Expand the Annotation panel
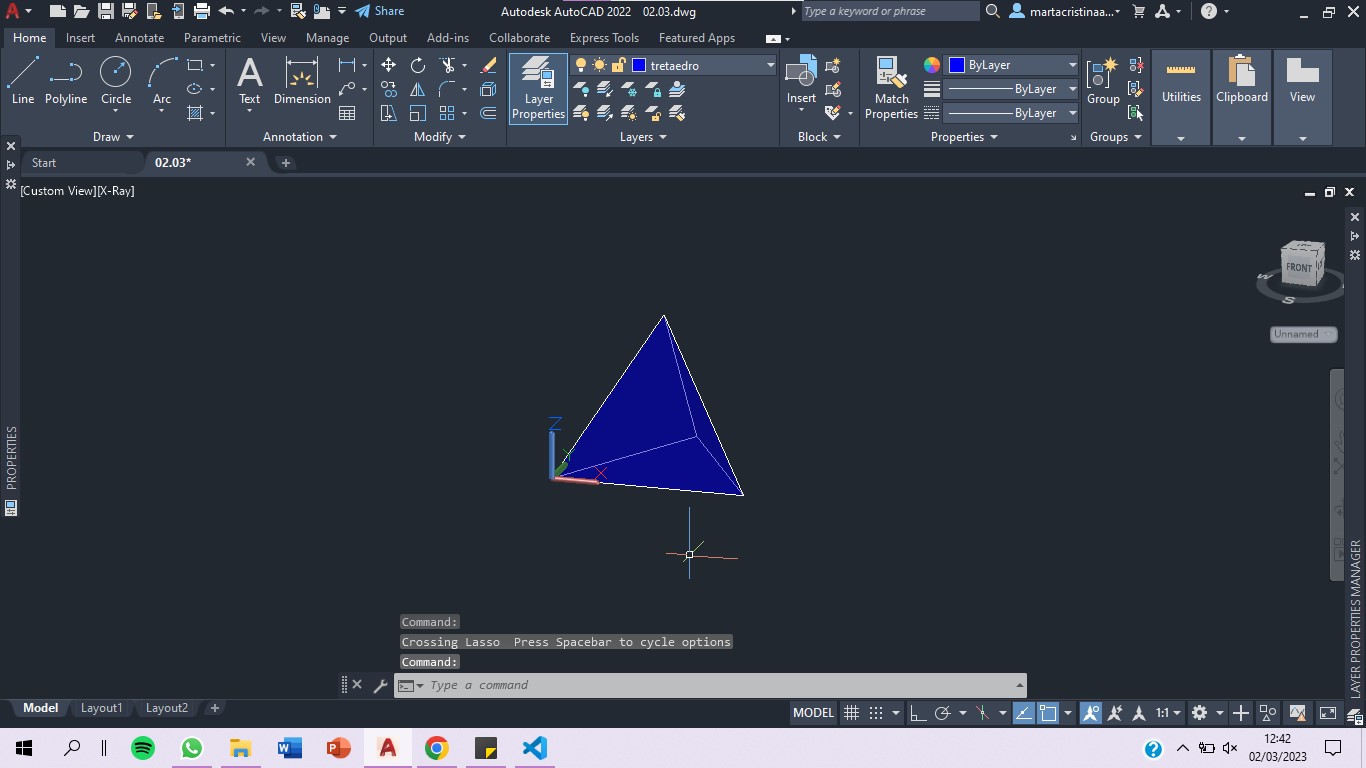Image resolution: width=1366 pixels, height=768 pixels. 300,137
